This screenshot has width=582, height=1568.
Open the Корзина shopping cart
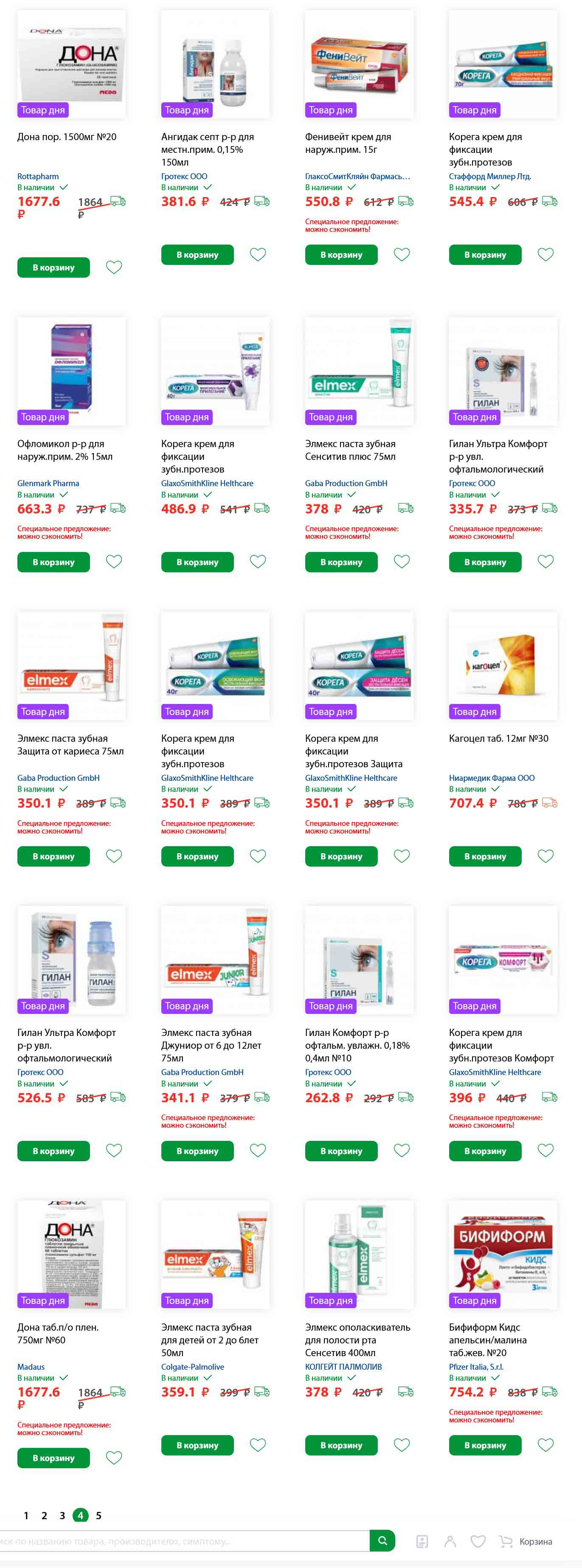[x=526, y=1541]
